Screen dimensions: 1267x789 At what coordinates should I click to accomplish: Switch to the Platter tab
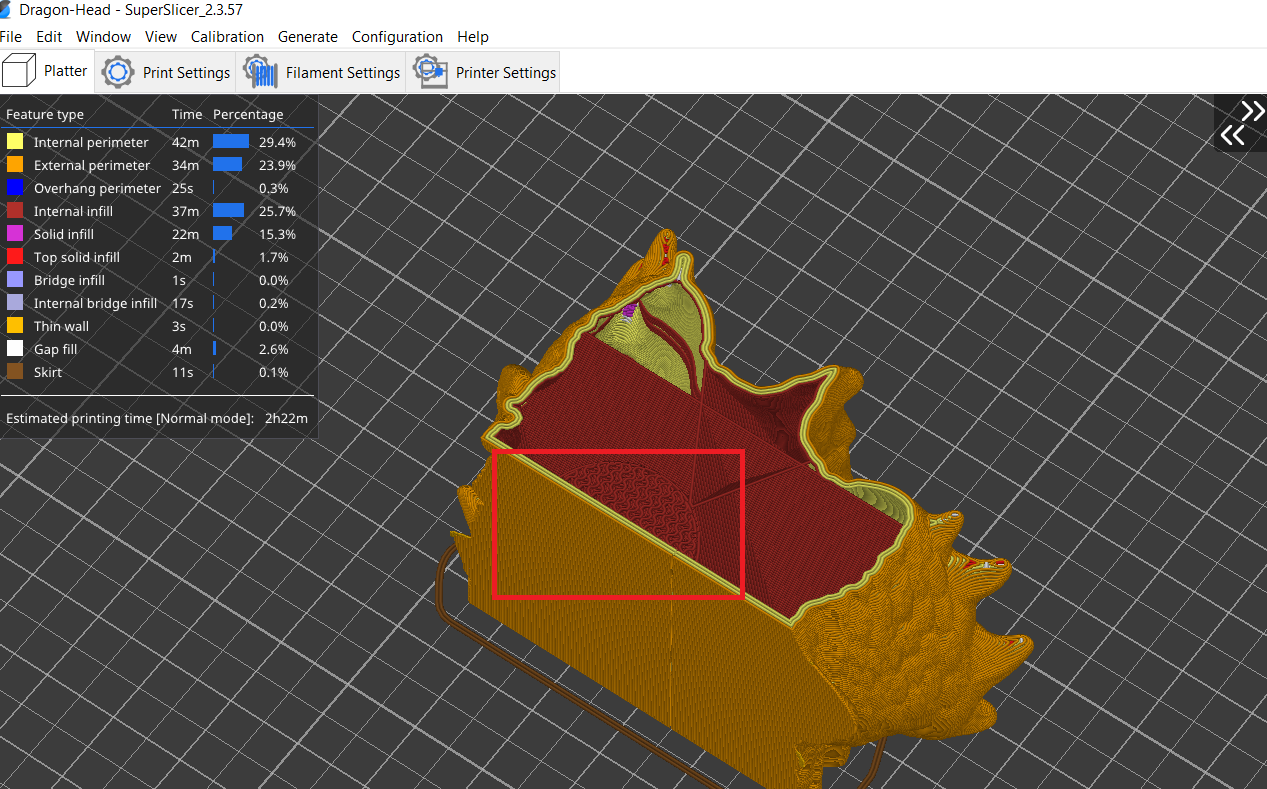click(47, 72)
